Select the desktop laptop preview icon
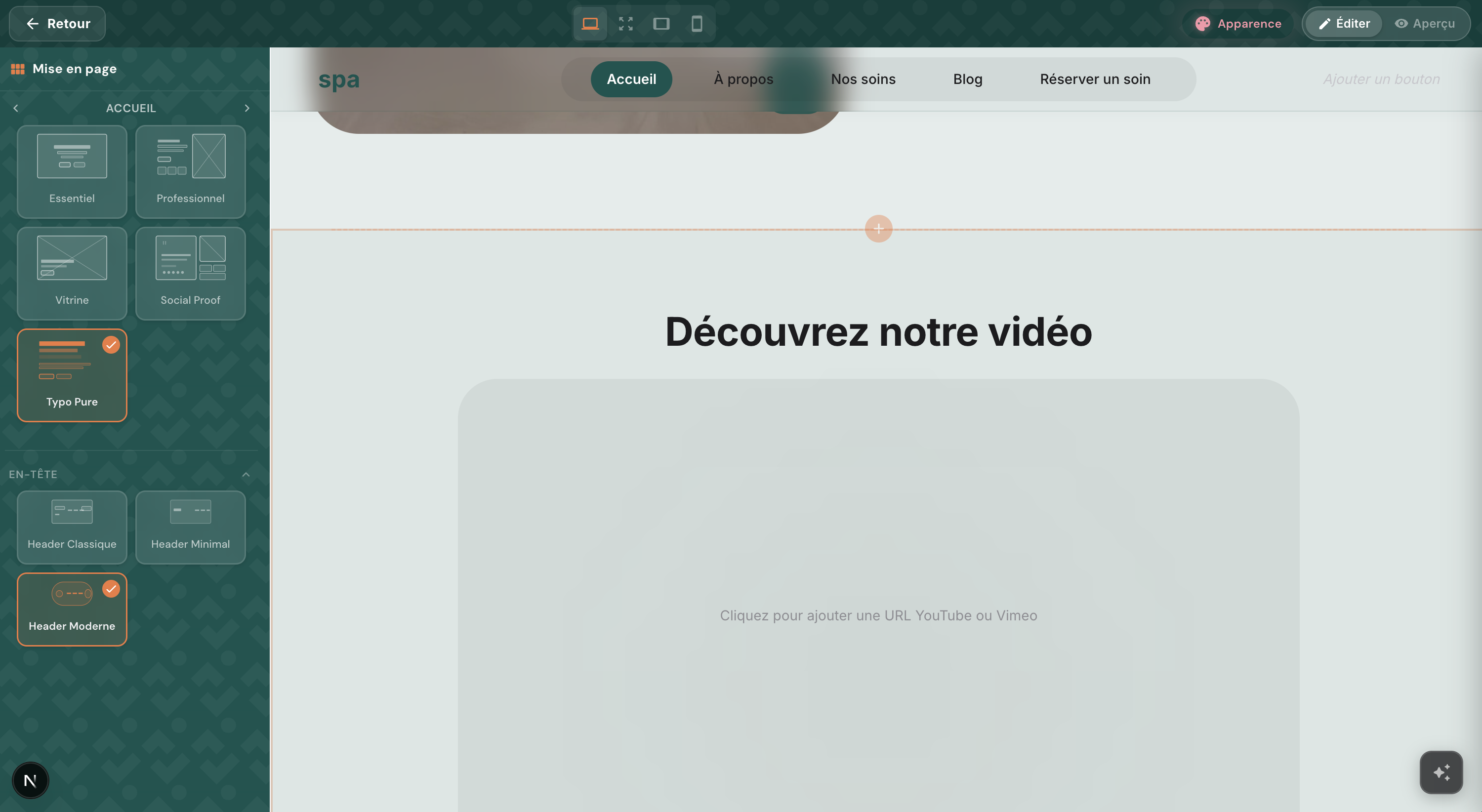This screenshot has height=812, width=1482. 590,24
